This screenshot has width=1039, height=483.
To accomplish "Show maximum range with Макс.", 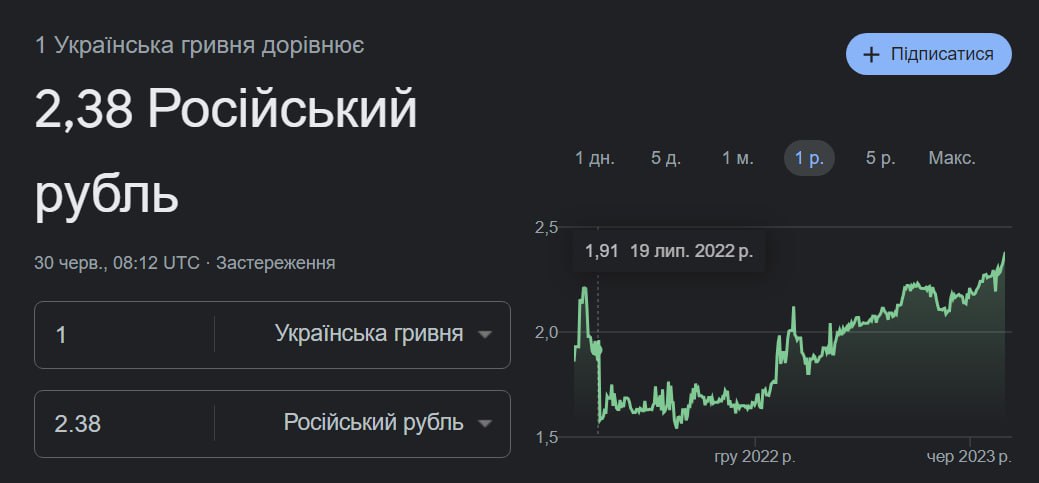I will click(x=952, y=159).
